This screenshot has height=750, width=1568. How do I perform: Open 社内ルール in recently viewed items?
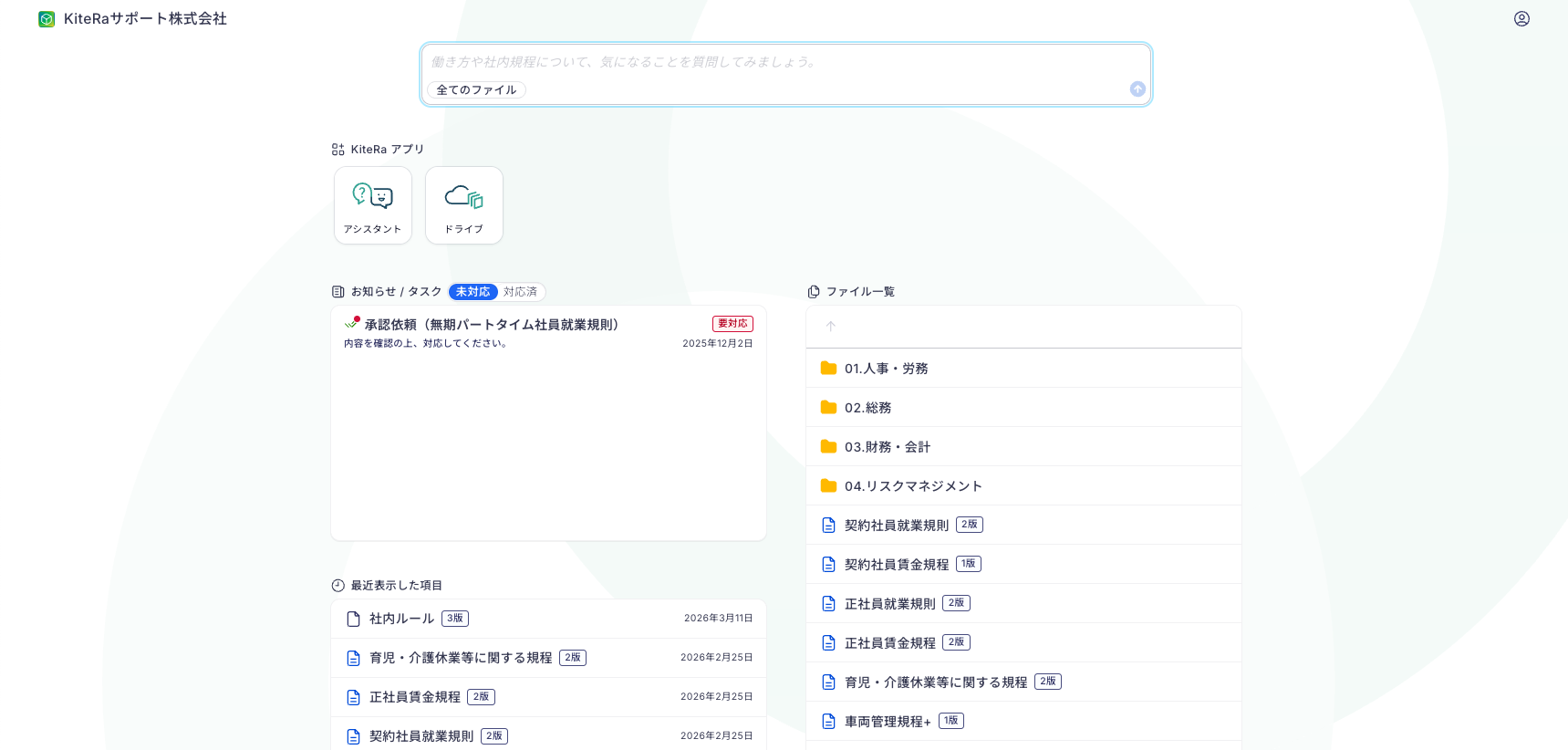[401, 619]
